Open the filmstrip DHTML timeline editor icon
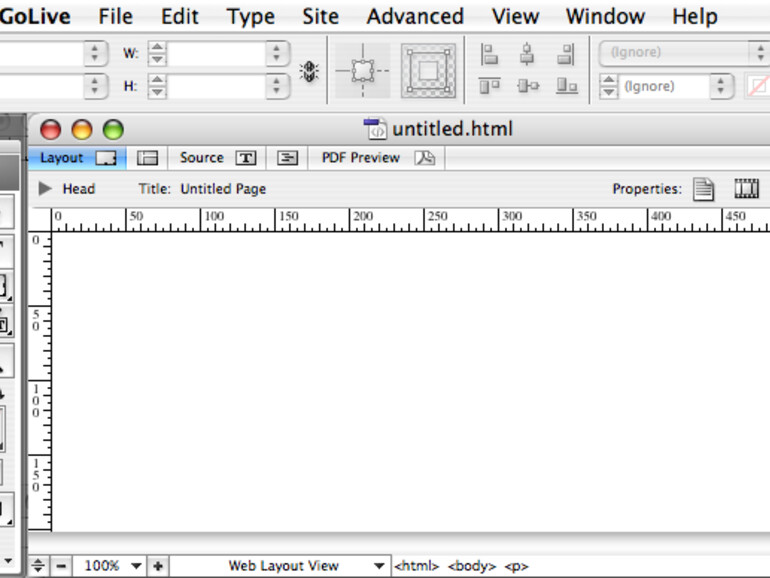770x578 pixels. point(746,189)
